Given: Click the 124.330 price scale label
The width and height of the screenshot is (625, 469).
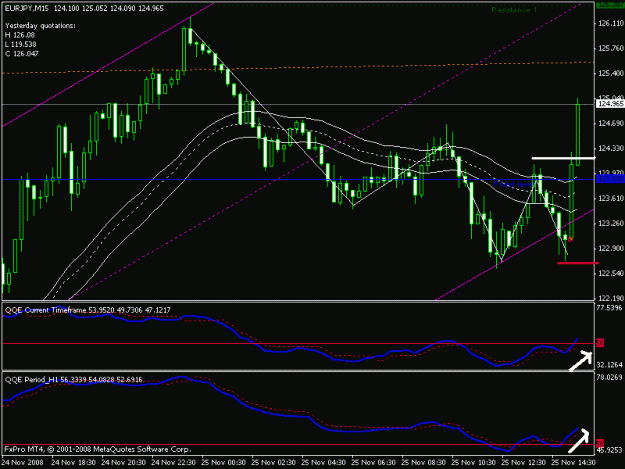Looking at the screenshot, I should click(x=611, y=149).
